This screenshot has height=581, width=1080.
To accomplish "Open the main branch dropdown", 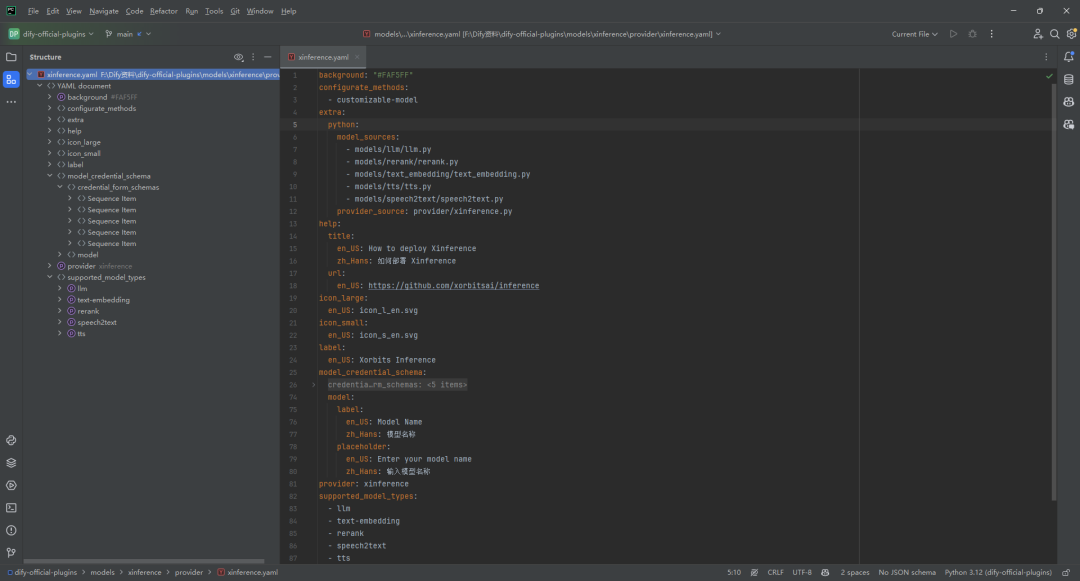I will [128, 34].
